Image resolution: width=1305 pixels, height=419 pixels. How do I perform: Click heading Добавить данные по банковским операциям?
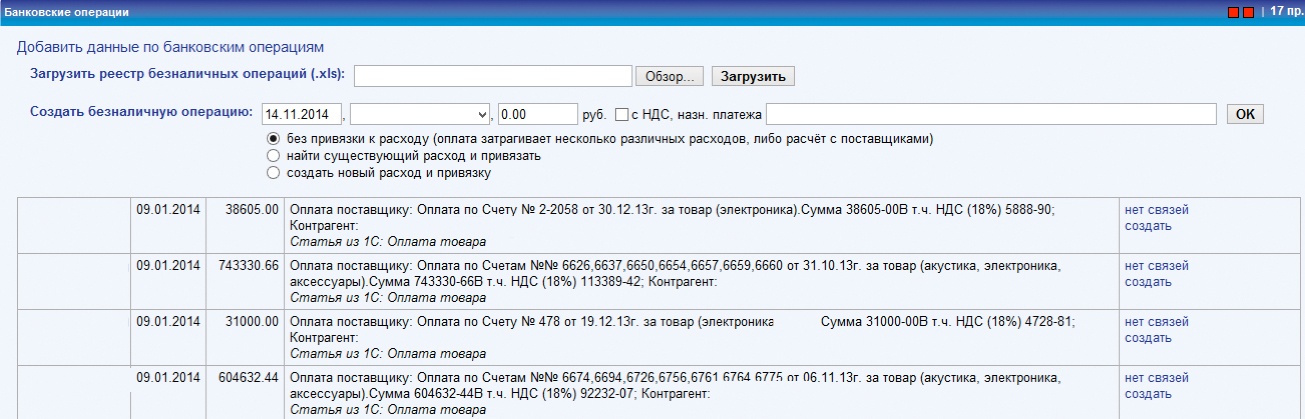pyautogui.click(x=170, y=47)
